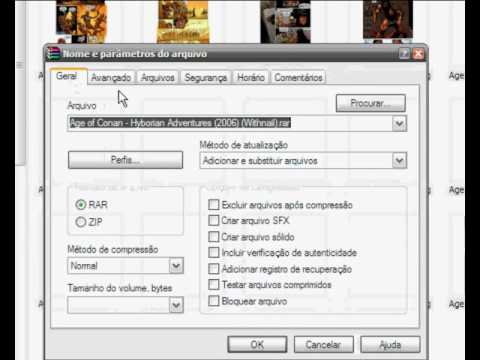Screen dimensions: 480x360
Task: Open the Arquivos tab
Action: (x=158, y=78)
